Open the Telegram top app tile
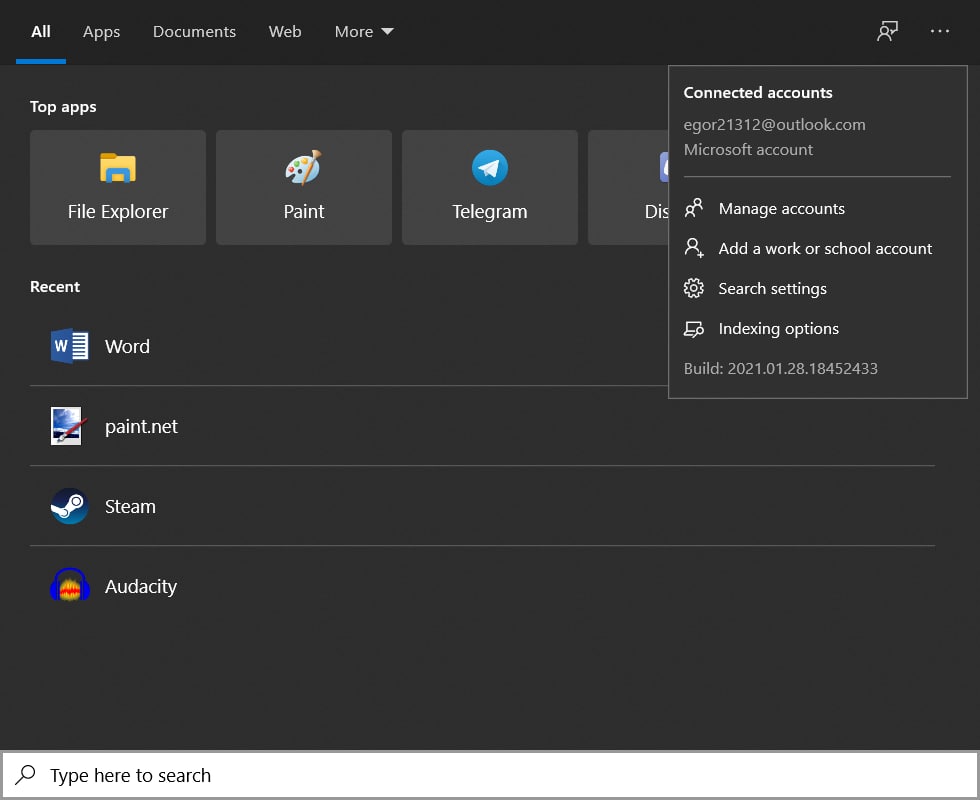The height and width of the screenshot is (800, 980). pyautogui.click(x=489, y=187)
